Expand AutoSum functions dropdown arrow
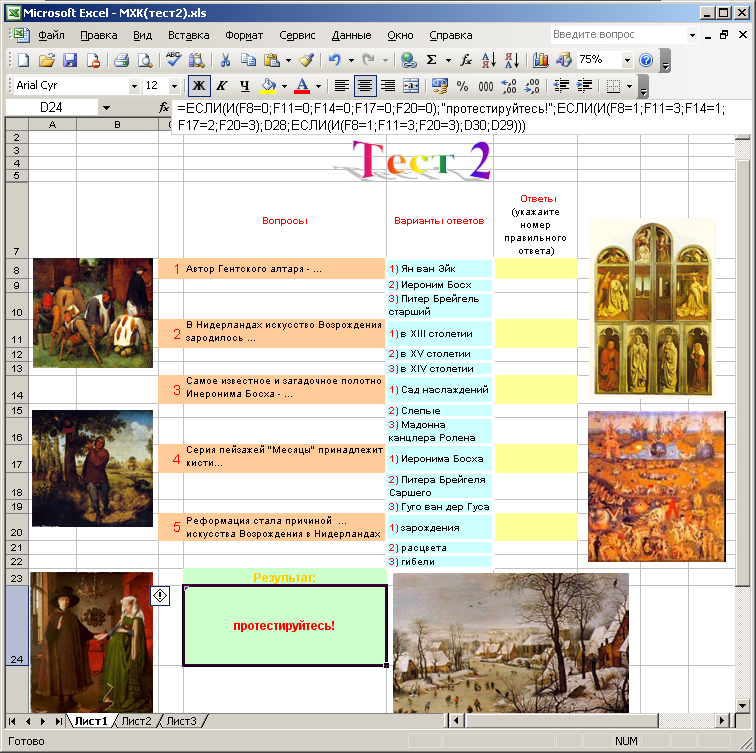 tap(448, 61)
